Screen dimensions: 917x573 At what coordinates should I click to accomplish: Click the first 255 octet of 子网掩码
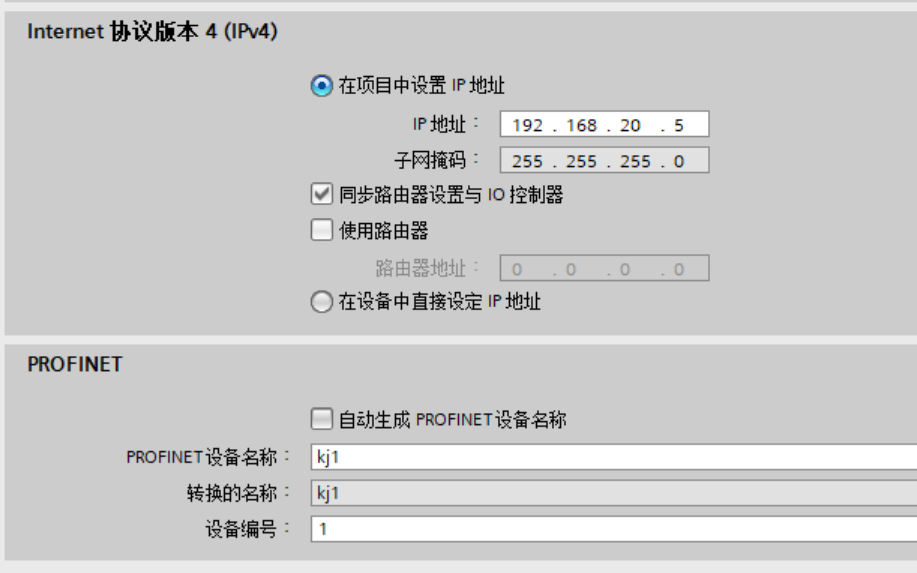527,161
